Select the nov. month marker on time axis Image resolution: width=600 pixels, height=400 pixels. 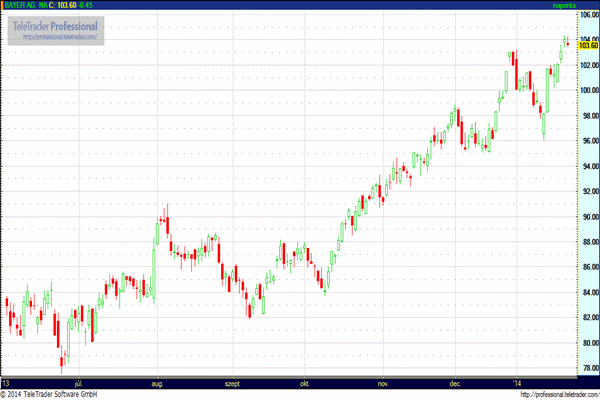[x=383, y=384]
